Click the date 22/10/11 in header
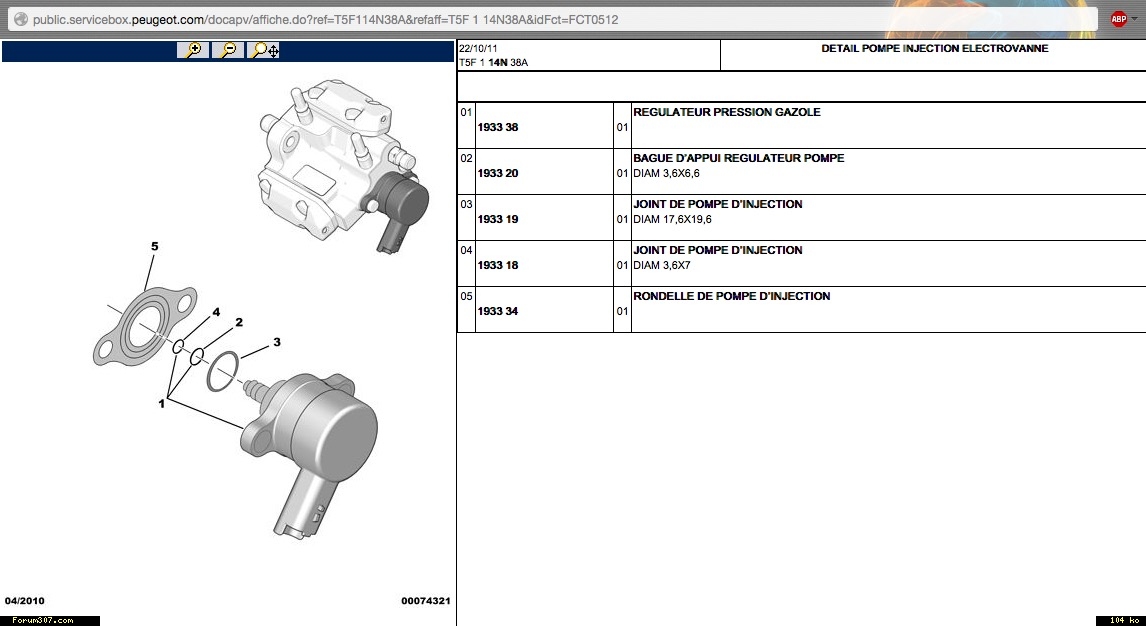Viewport: 1146px width, 626px height. (x=478, y=48)
